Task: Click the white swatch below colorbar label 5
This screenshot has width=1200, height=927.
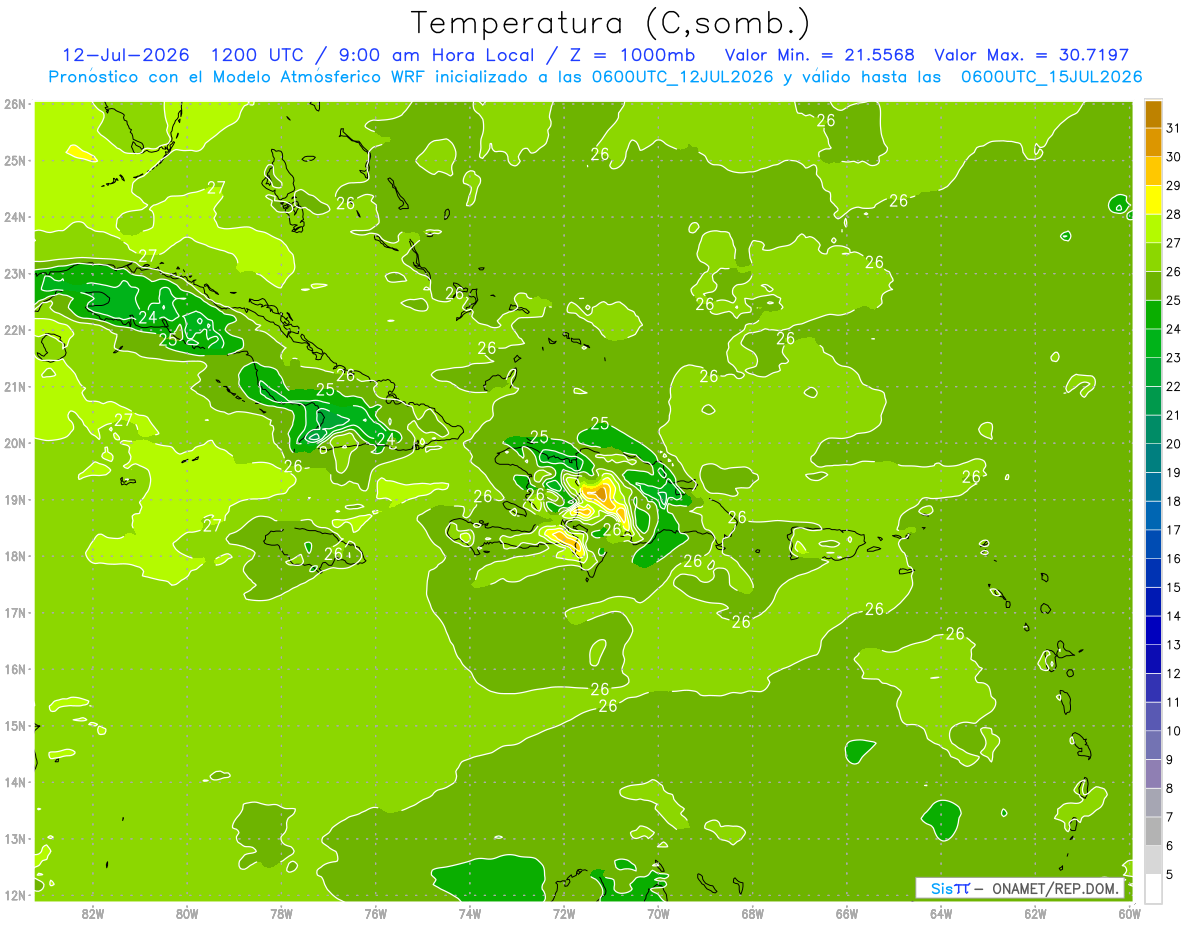Action: (x=1153, y=889)
